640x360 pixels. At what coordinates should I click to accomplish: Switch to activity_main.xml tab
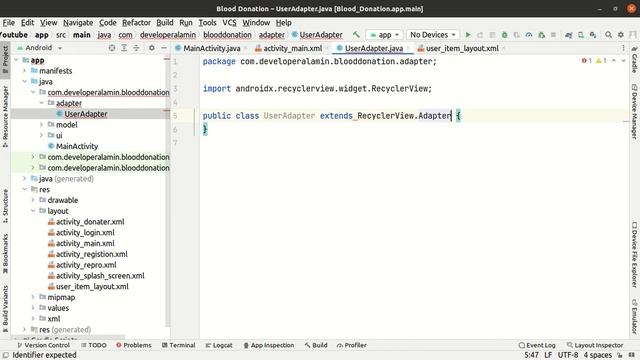tap(292, 48)
